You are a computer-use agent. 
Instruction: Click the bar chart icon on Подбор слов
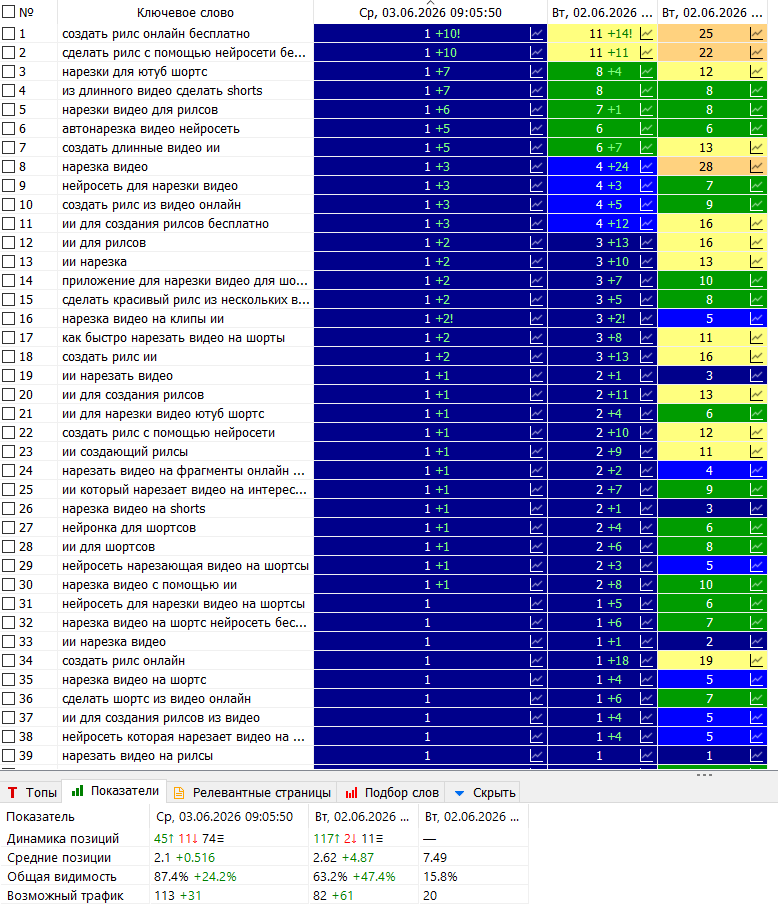[351, 793]
